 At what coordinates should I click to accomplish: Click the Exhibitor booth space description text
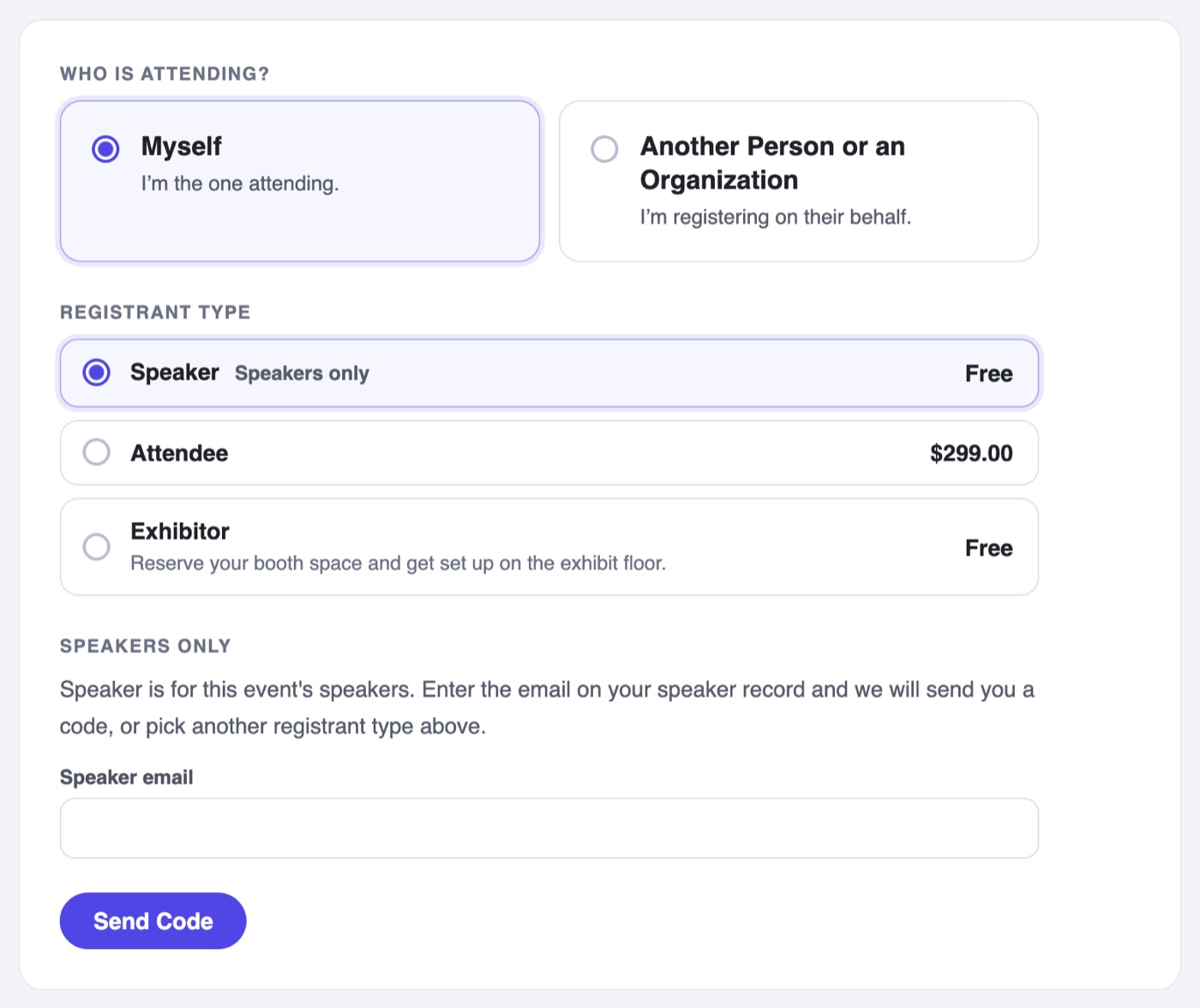coord(398,563)
